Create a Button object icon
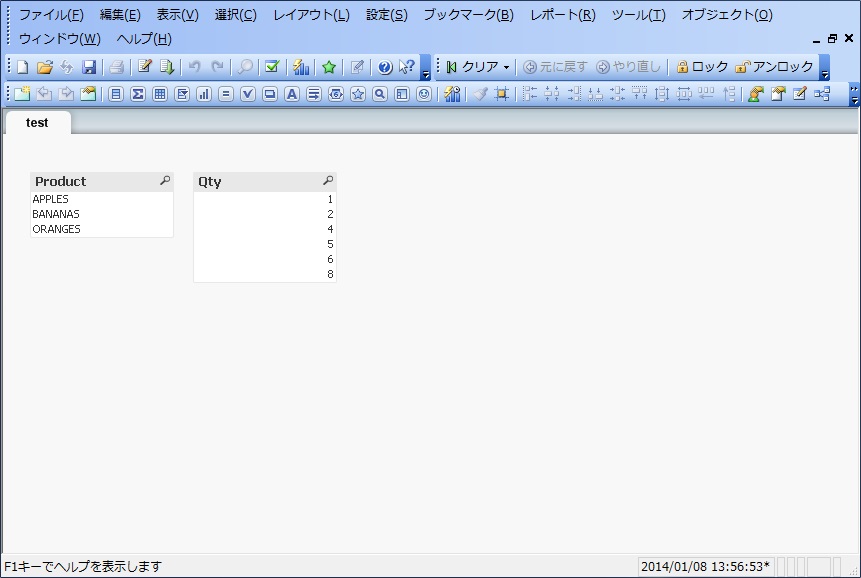 pos(270,94)
